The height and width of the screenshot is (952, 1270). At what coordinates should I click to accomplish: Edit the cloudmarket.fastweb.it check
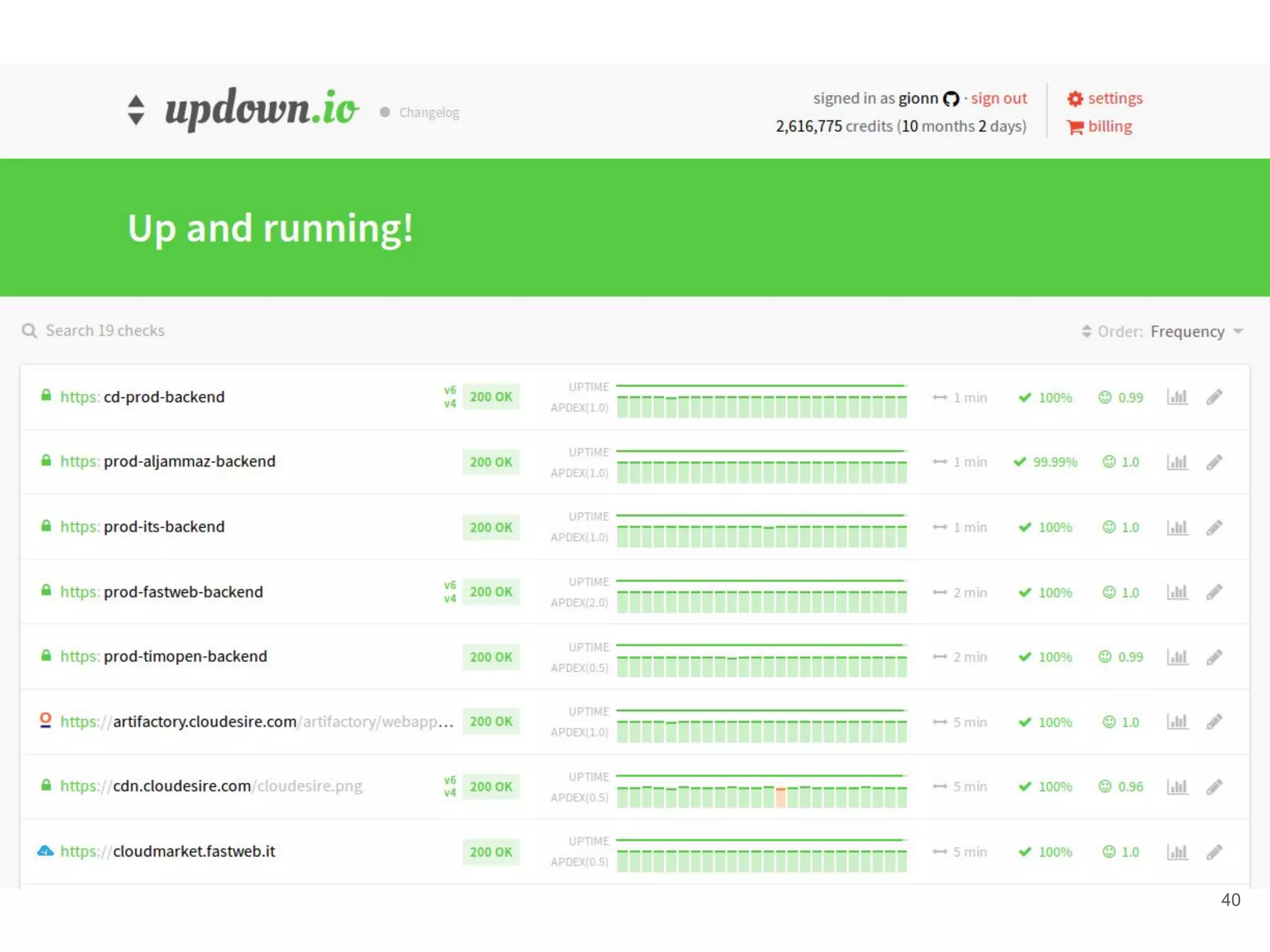pos(1214,852)
